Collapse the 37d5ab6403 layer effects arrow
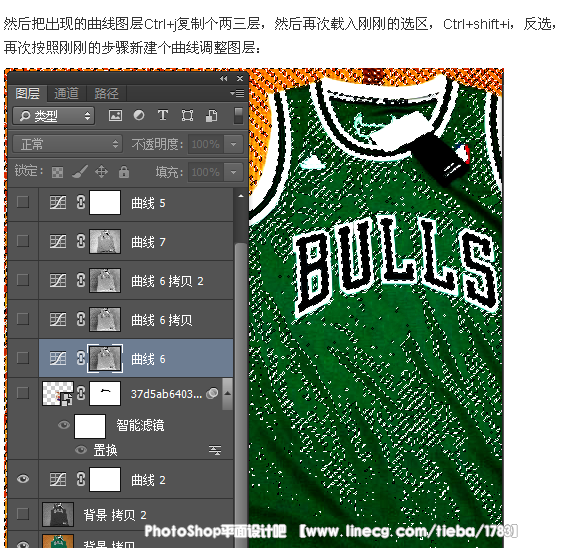Screen dimensions: 568x548 (x=227, y=393)
